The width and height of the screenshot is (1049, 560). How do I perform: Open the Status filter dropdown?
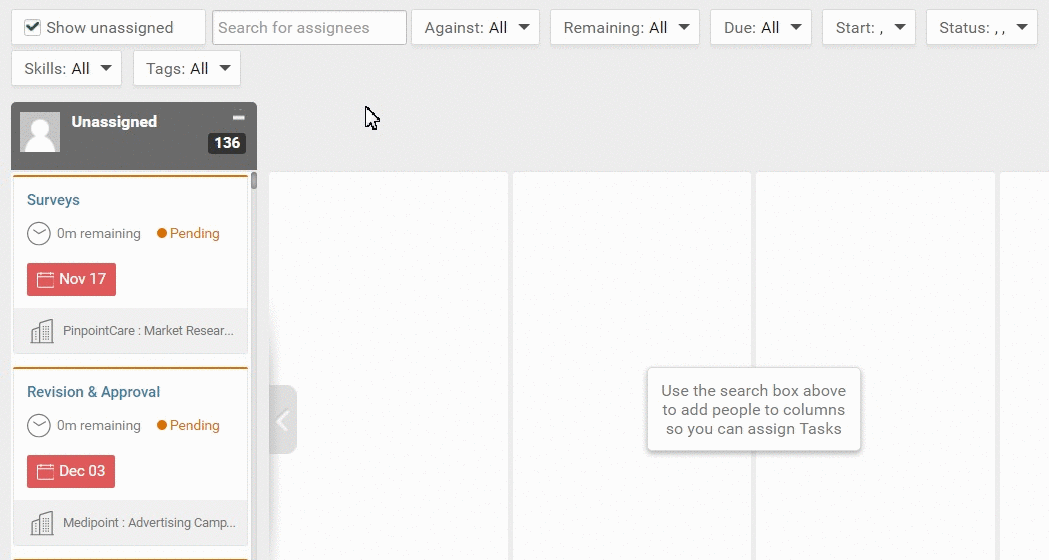981,27
